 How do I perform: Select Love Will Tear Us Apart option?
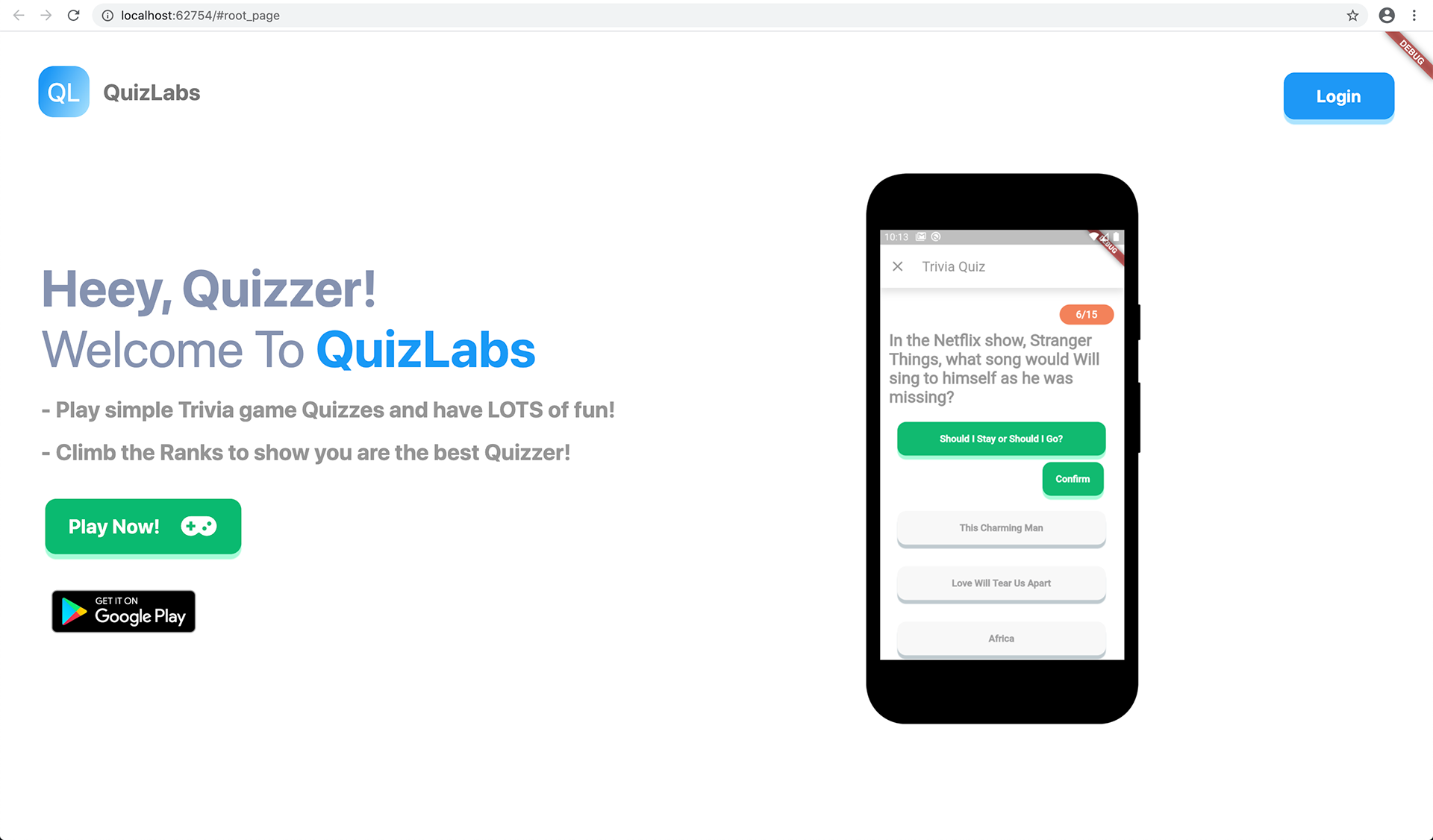coord(999,583)
